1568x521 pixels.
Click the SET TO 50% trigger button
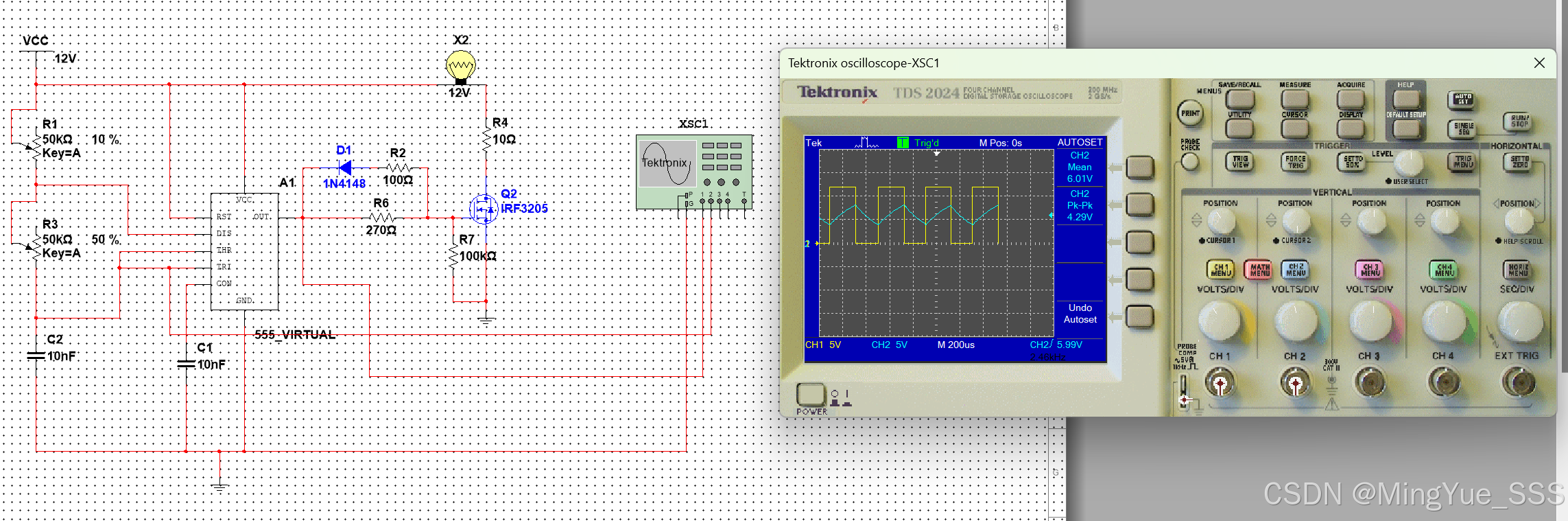click(x=1351, y=161)
